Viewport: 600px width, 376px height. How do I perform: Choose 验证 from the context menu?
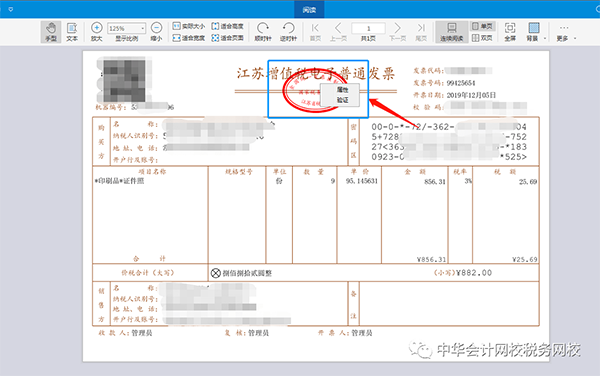(342, 100)
